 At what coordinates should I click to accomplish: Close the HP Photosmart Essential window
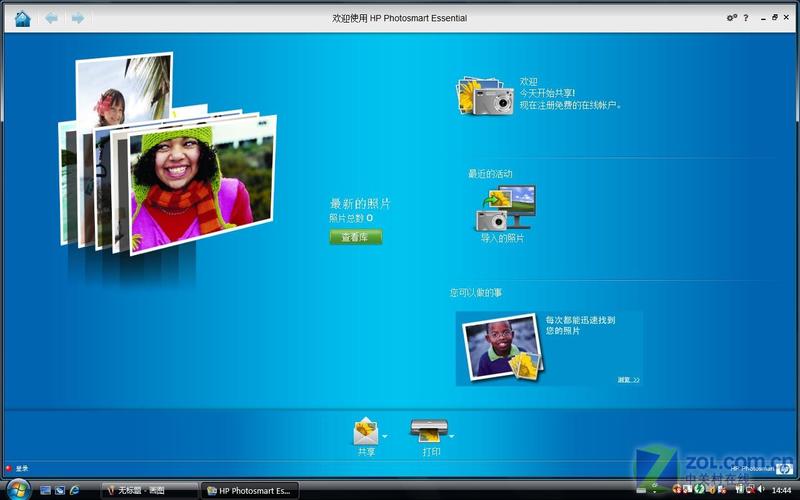[786, 17]
